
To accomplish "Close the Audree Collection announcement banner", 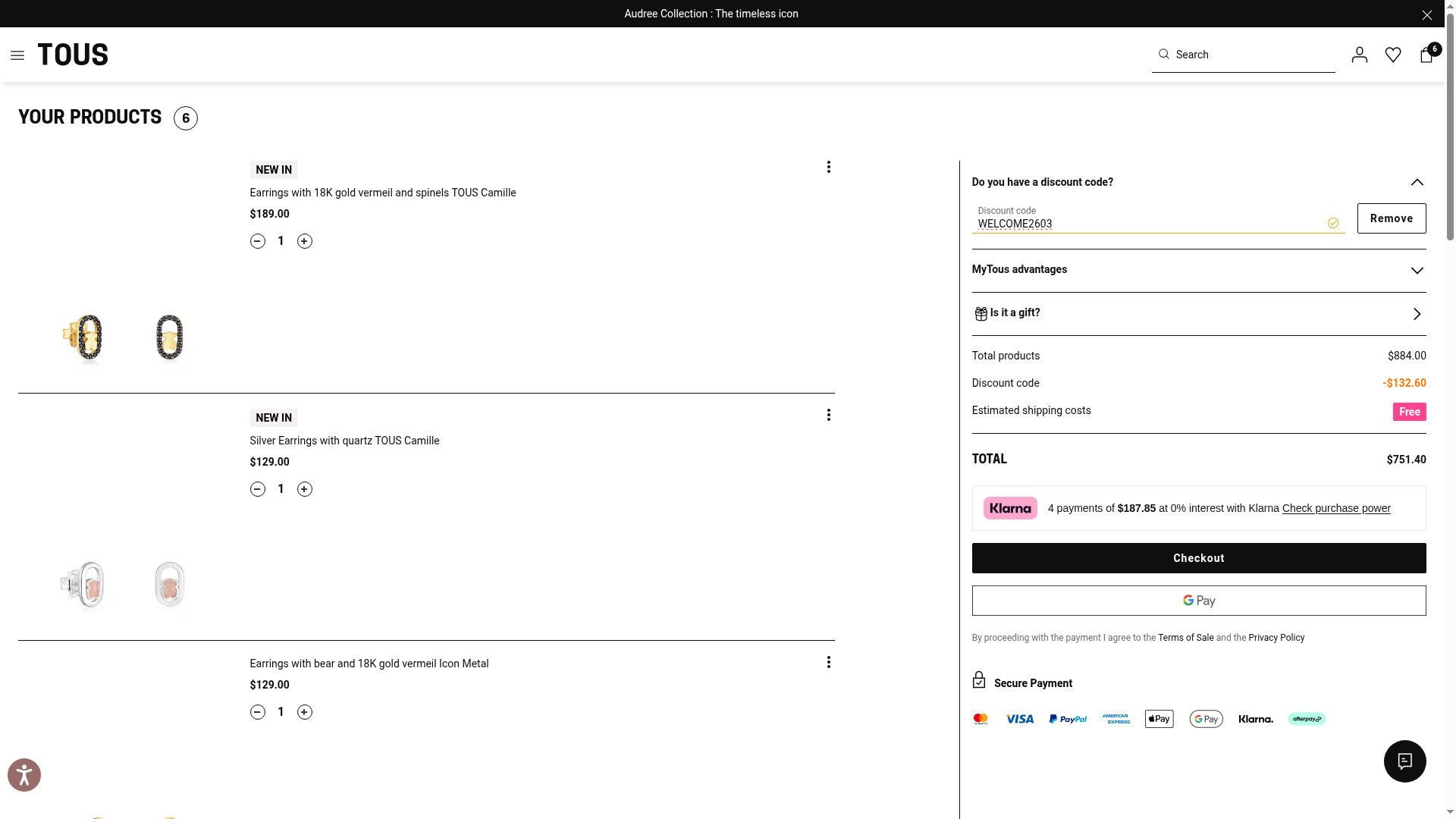I will [x=1426, y=15].
